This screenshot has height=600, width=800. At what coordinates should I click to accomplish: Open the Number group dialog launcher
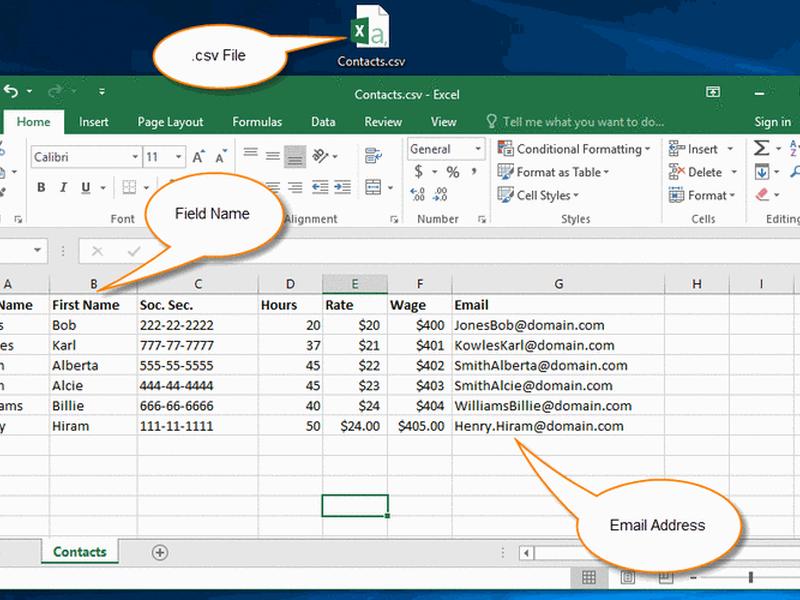click(x=482, y=219)
